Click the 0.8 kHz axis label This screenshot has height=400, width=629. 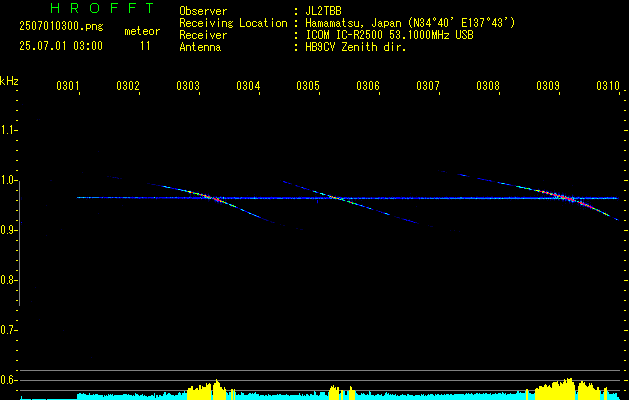pos(7,280)
